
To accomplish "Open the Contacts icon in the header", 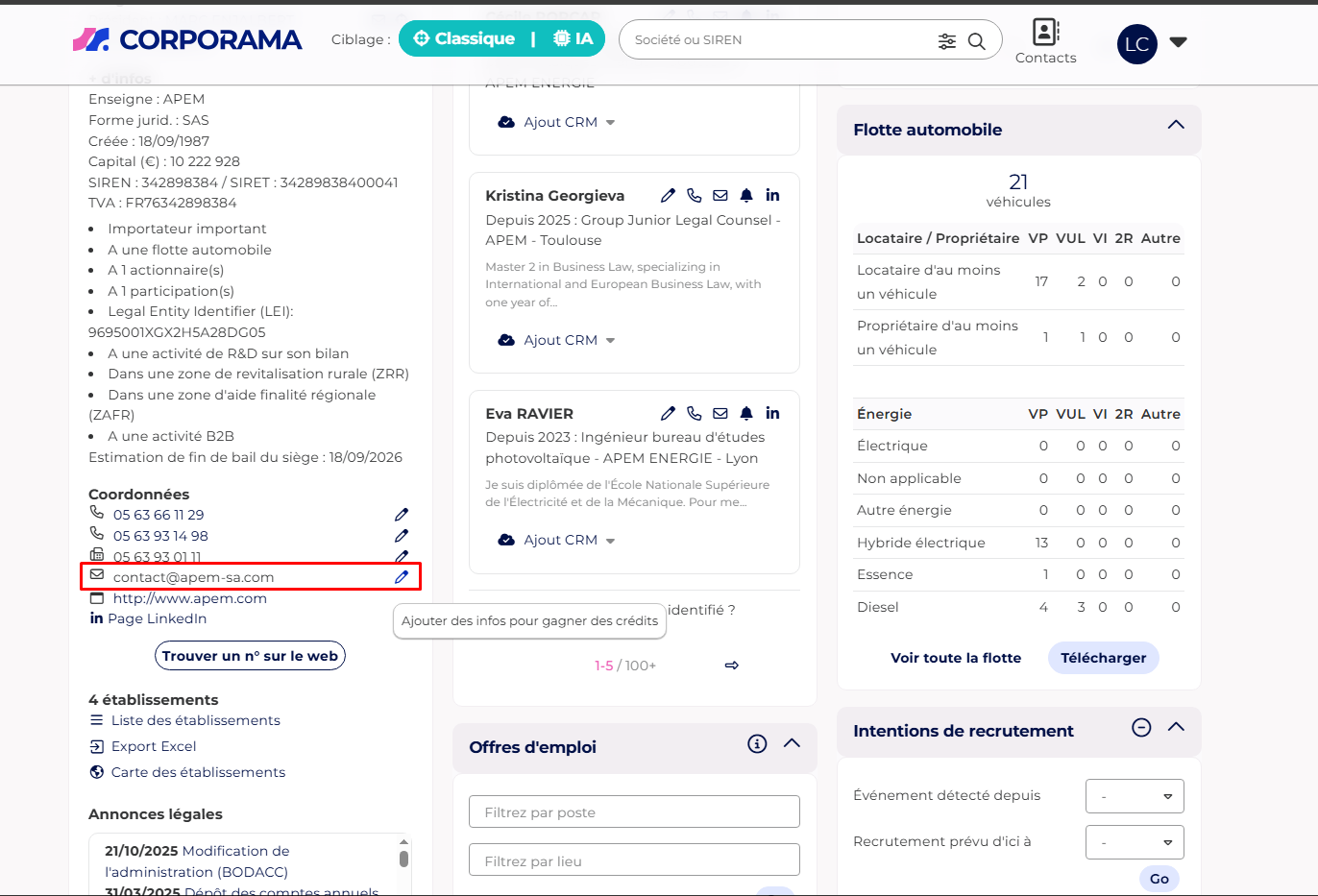I will tap(1045, 41).
